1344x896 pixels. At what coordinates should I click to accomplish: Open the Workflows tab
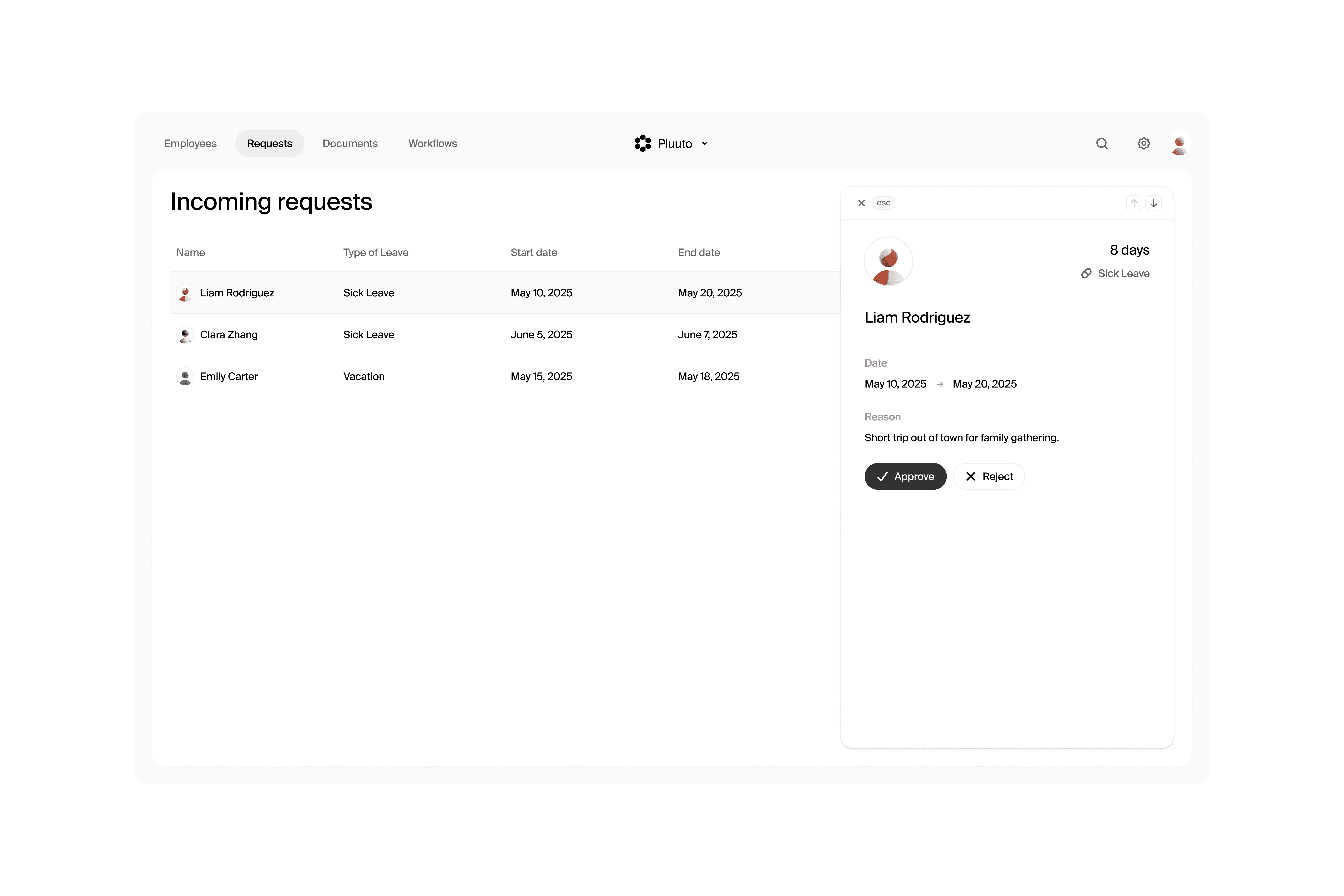pos(433,143)
